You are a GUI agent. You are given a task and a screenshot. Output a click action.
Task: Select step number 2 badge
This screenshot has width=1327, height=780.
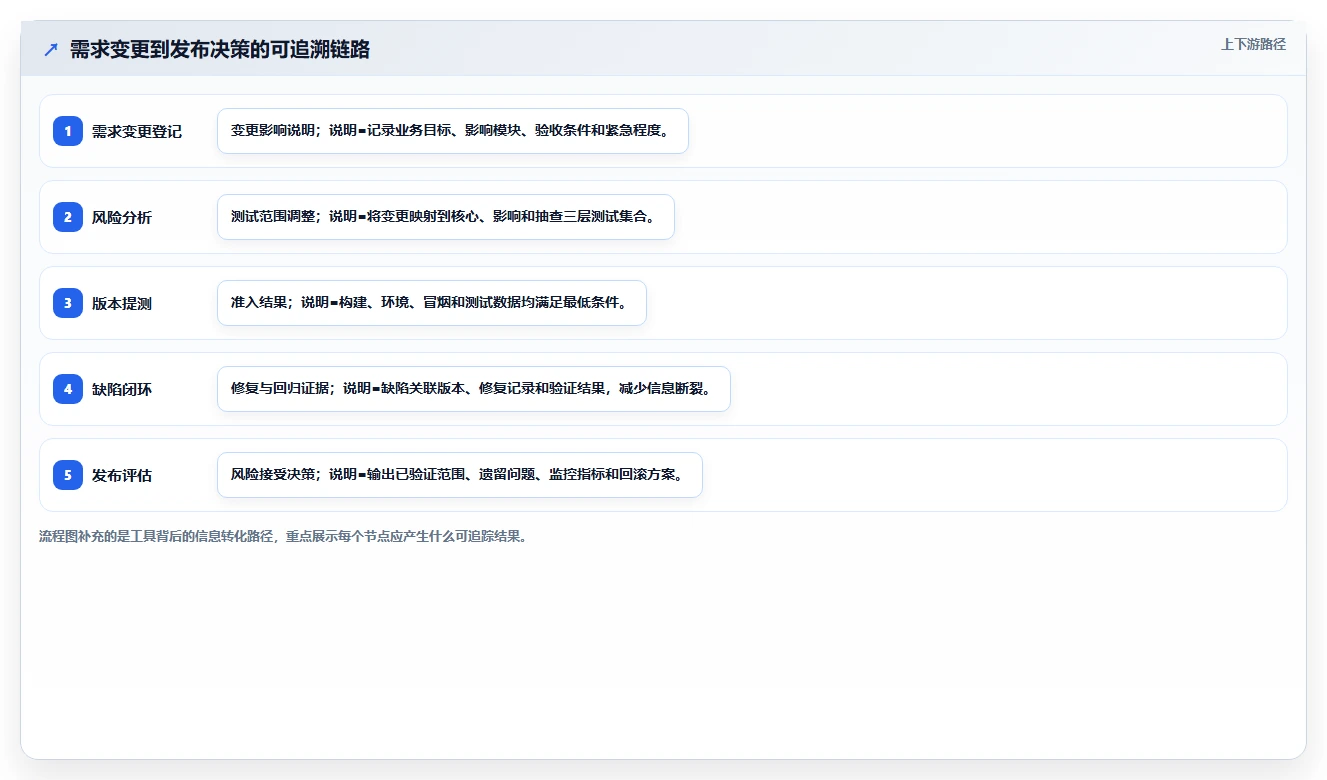(x=68, y=217)
